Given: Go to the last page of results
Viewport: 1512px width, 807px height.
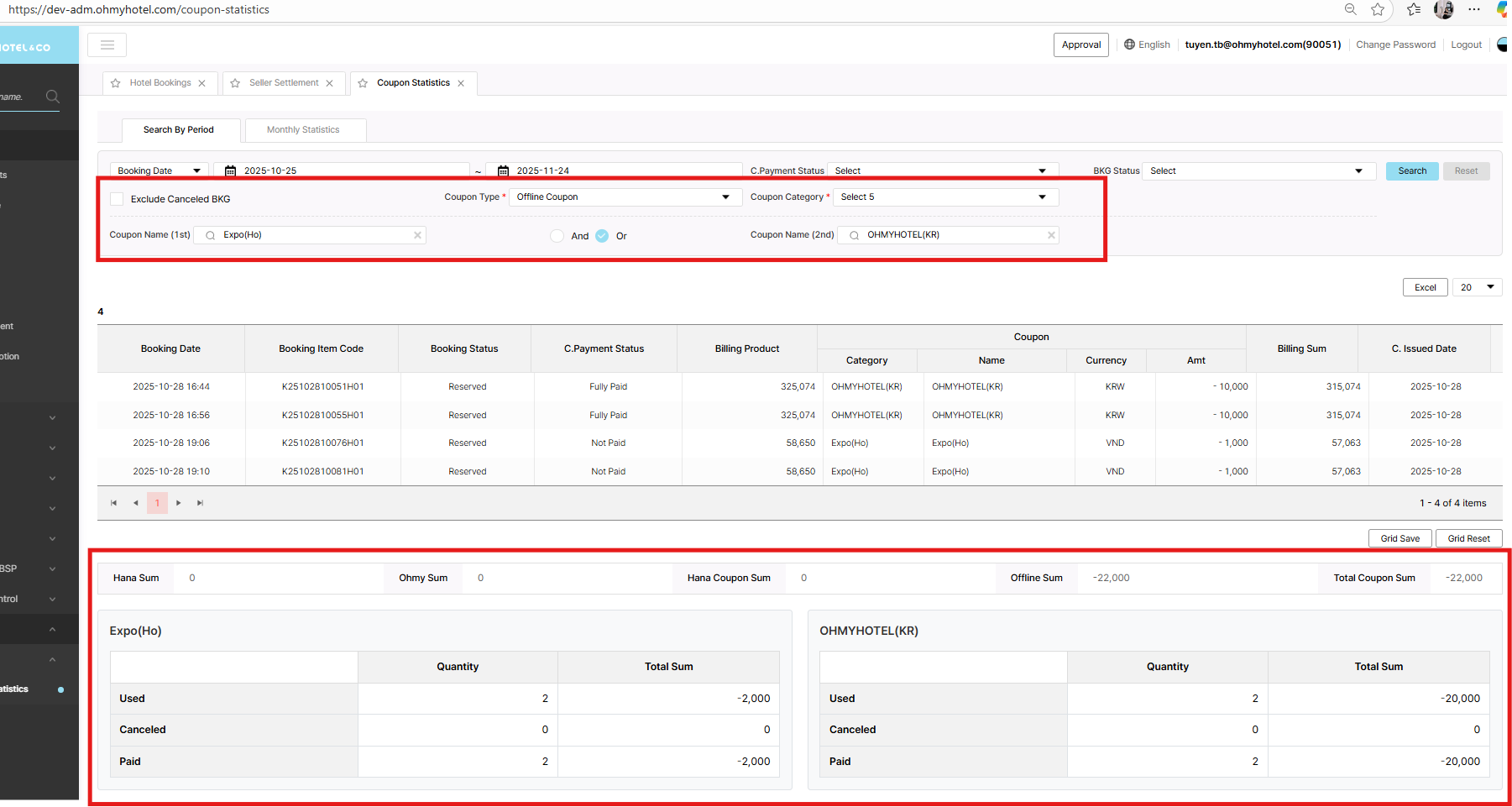Looking at the screenshot, I should coord(200,503).
